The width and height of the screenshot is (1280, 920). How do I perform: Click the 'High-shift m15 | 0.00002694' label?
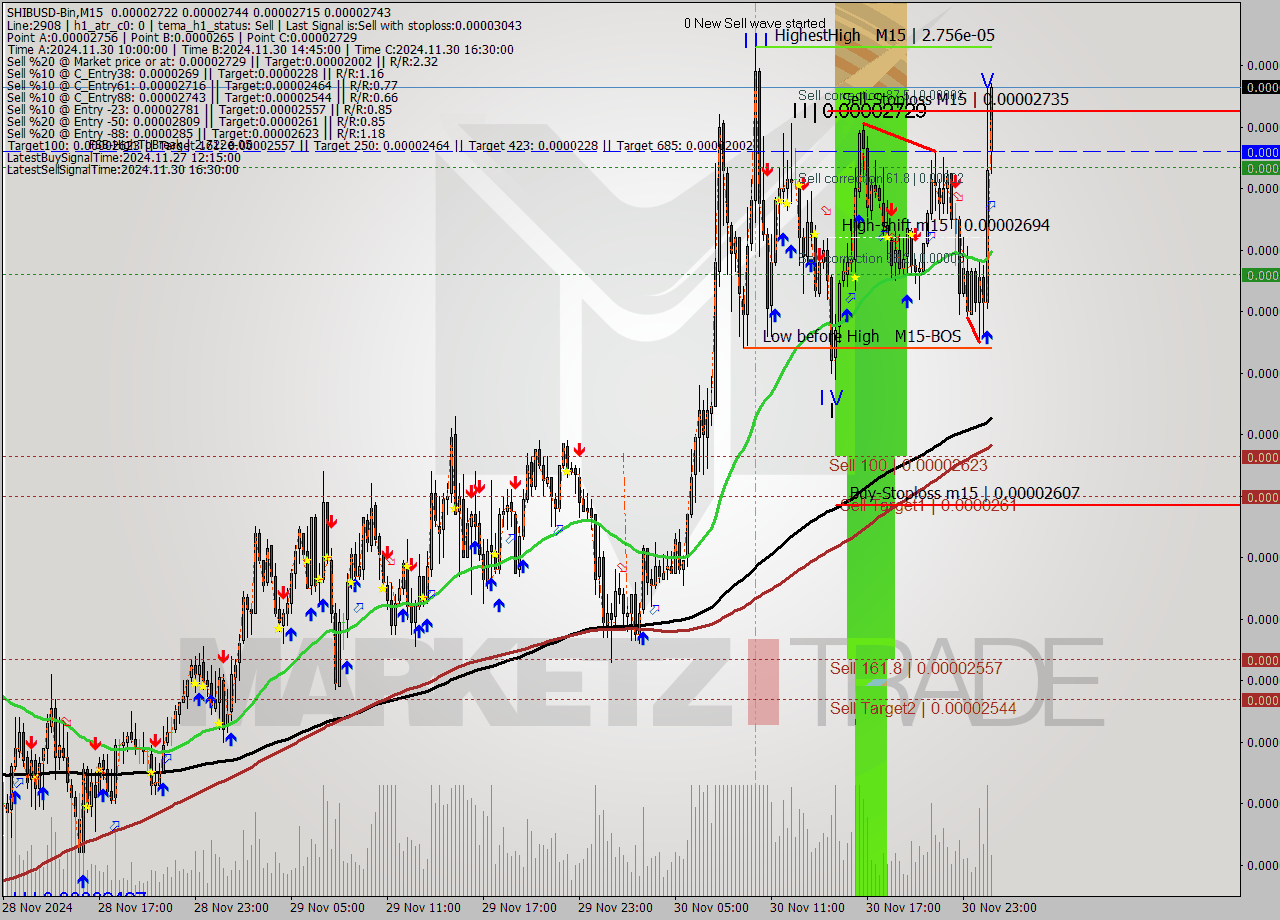coord(946,225)
